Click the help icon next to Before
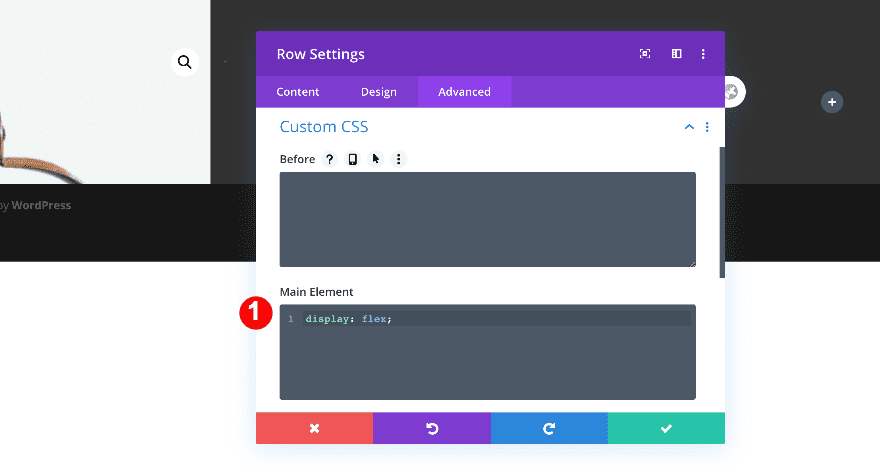The width and height of the screenshot is (880, 470). [329, 159]
